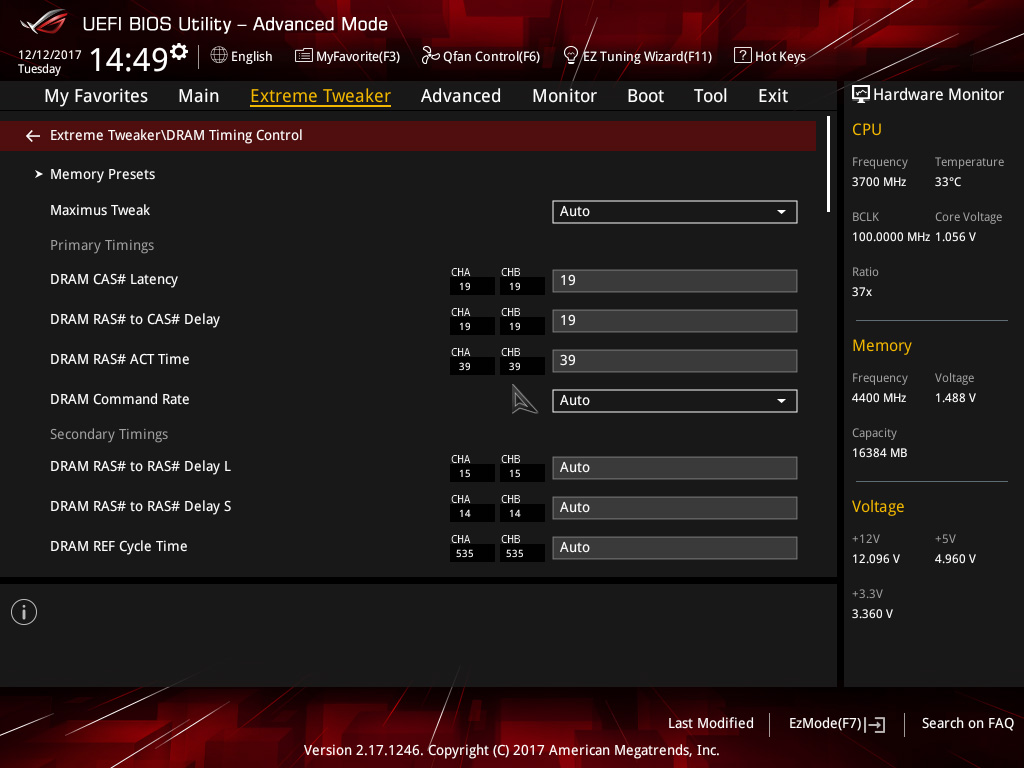Click the globe language icon

pos(219,56)
